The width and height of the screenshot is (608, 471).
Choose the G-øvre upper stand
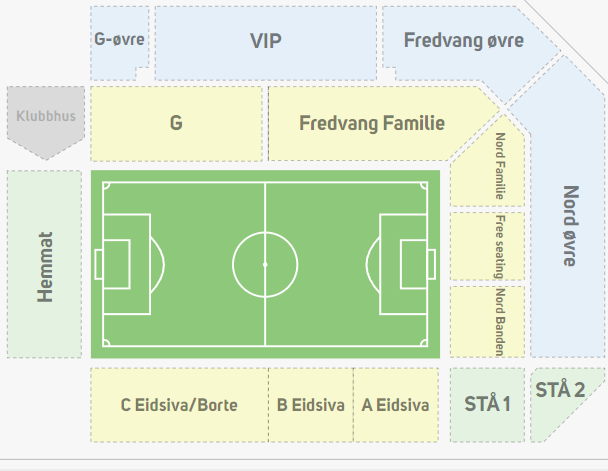(x=119, y=42)
